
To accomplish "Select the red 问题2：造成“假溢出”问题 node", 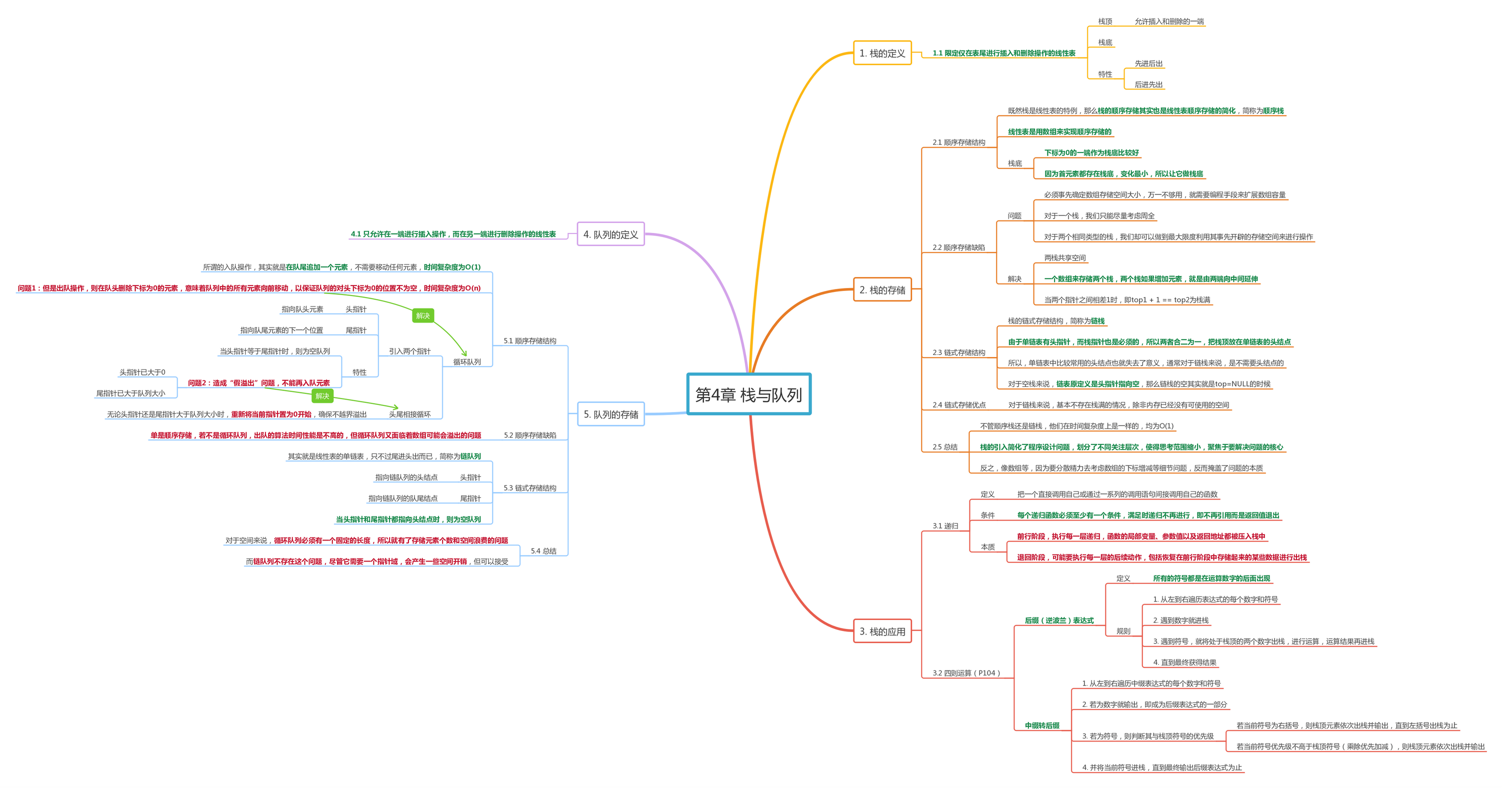I will coord(258,383).
